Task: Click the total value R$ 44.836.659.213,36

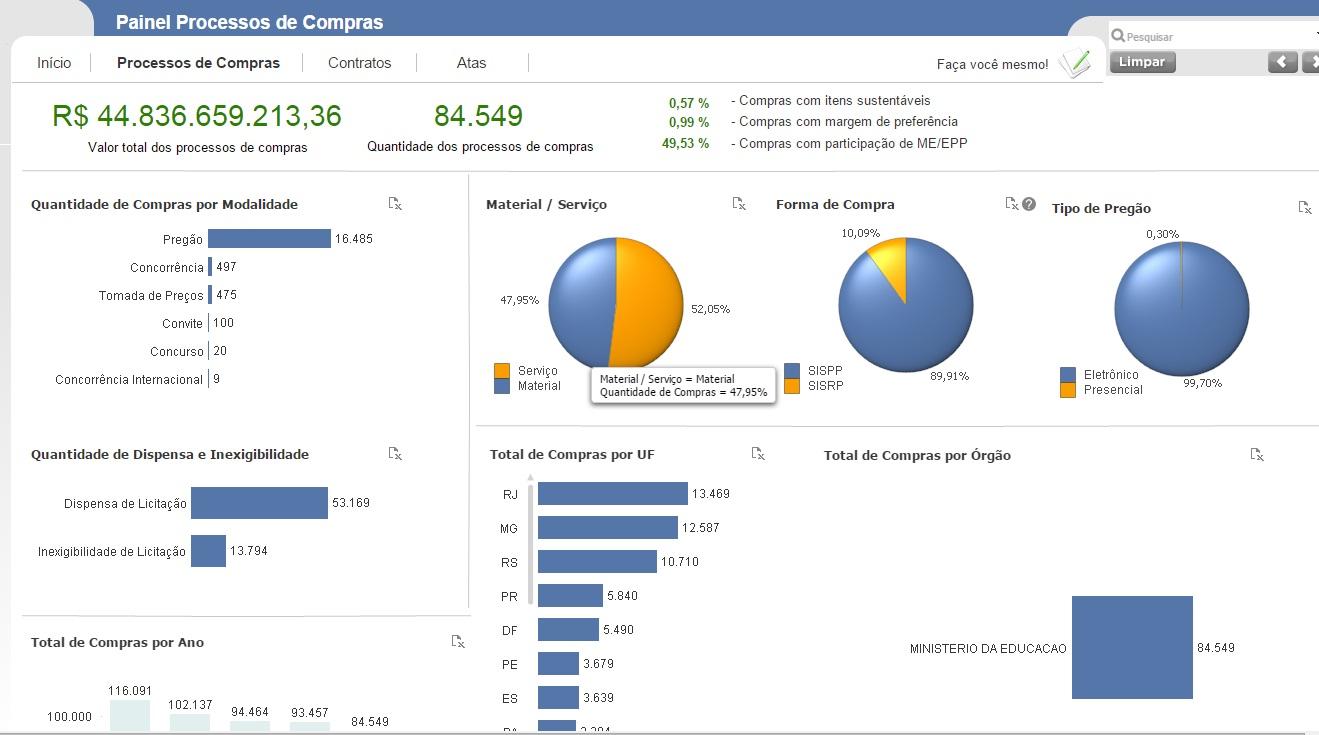Action: coord(197,116)
